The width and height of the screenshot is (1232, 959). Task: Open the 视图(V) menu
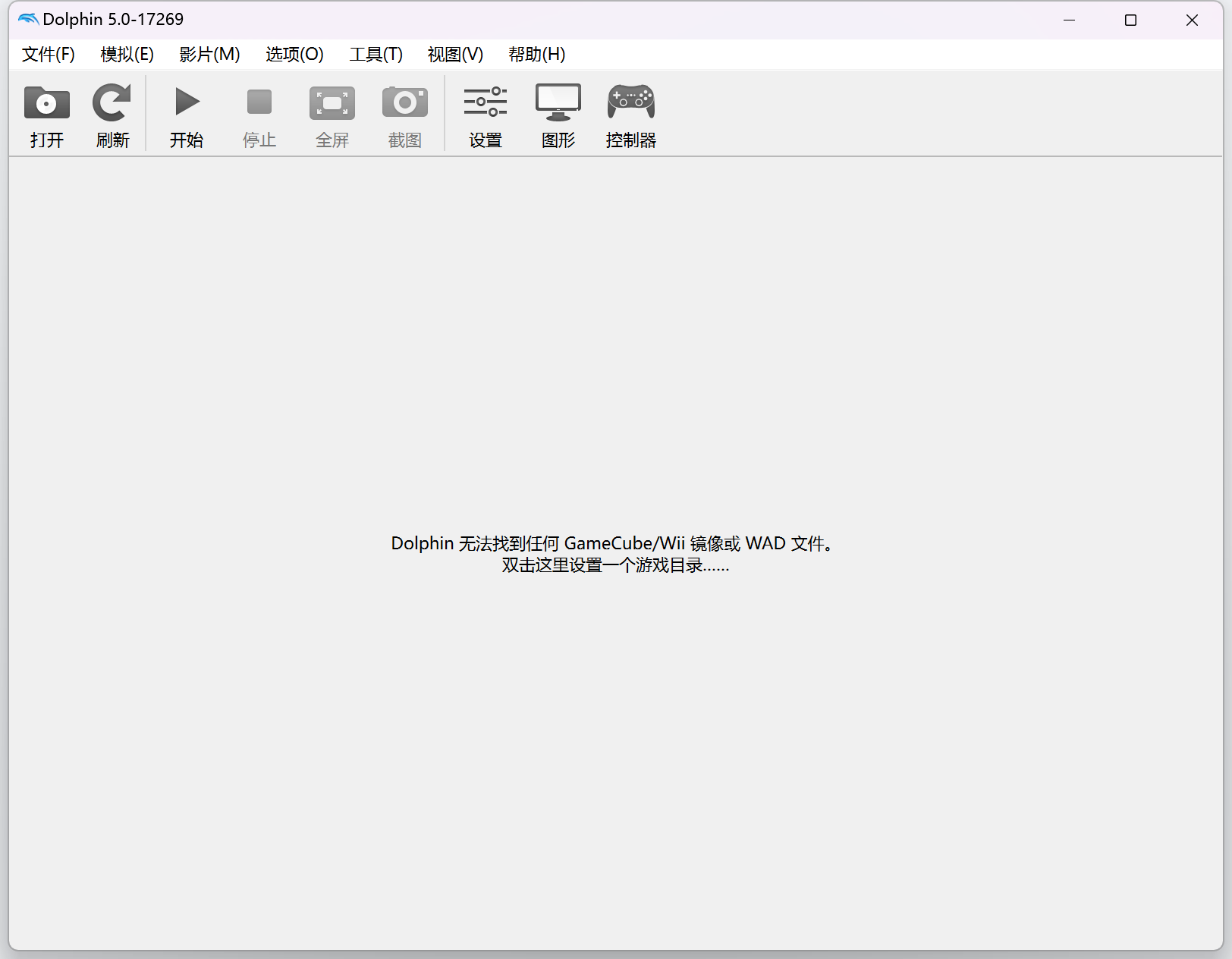tap(456, 55)
